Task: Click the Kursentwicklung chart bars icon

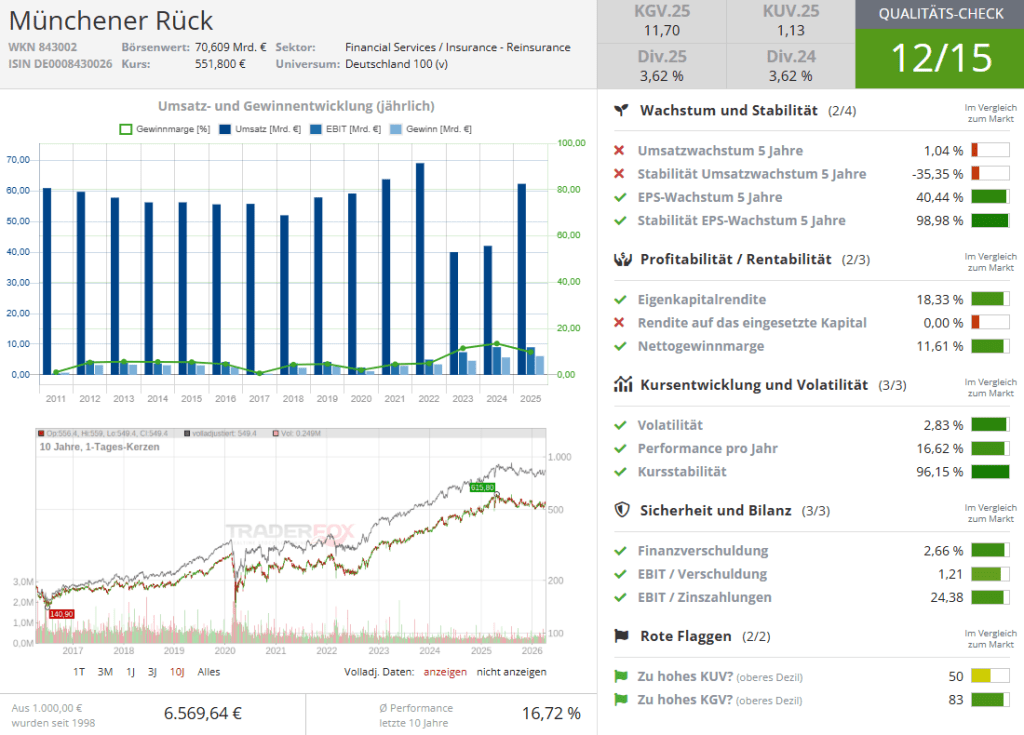Action: (621, 384)
